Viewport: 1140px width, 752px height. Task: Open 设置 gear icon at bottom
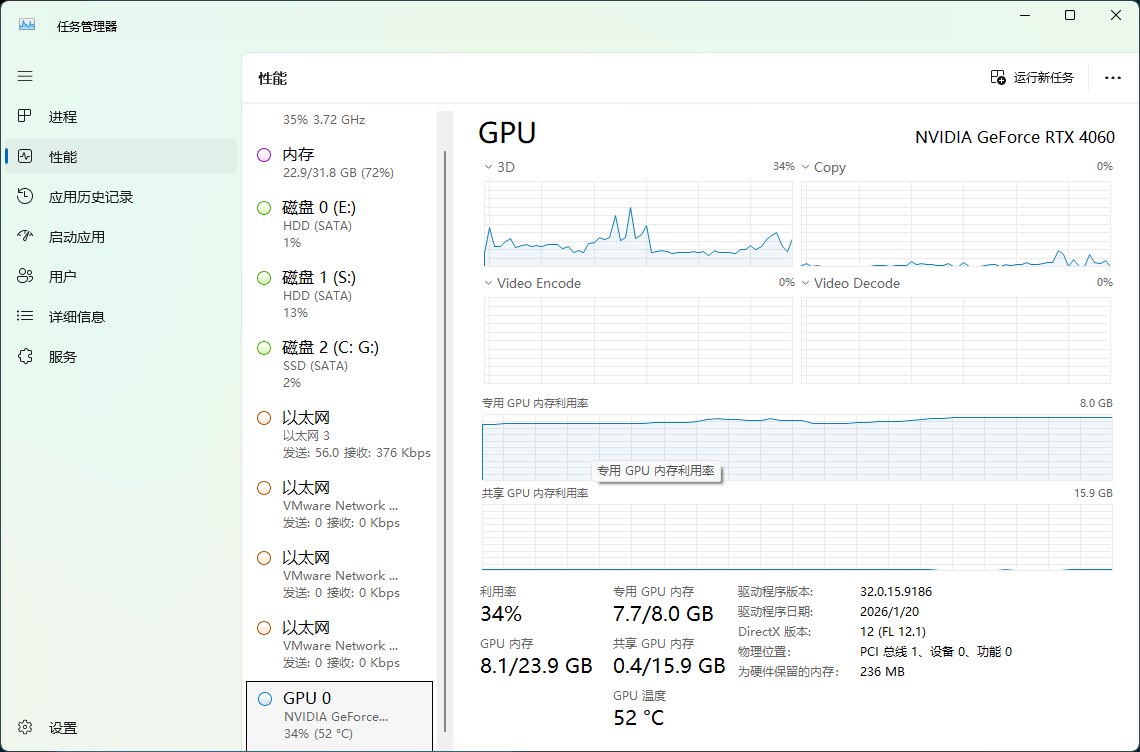tap(25, 727)
